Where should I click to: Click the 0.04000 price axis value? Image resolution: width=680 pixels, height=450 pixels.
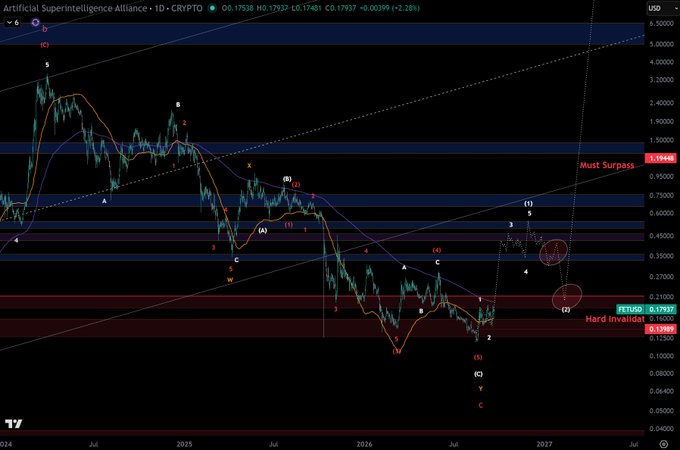click(661, 429)
